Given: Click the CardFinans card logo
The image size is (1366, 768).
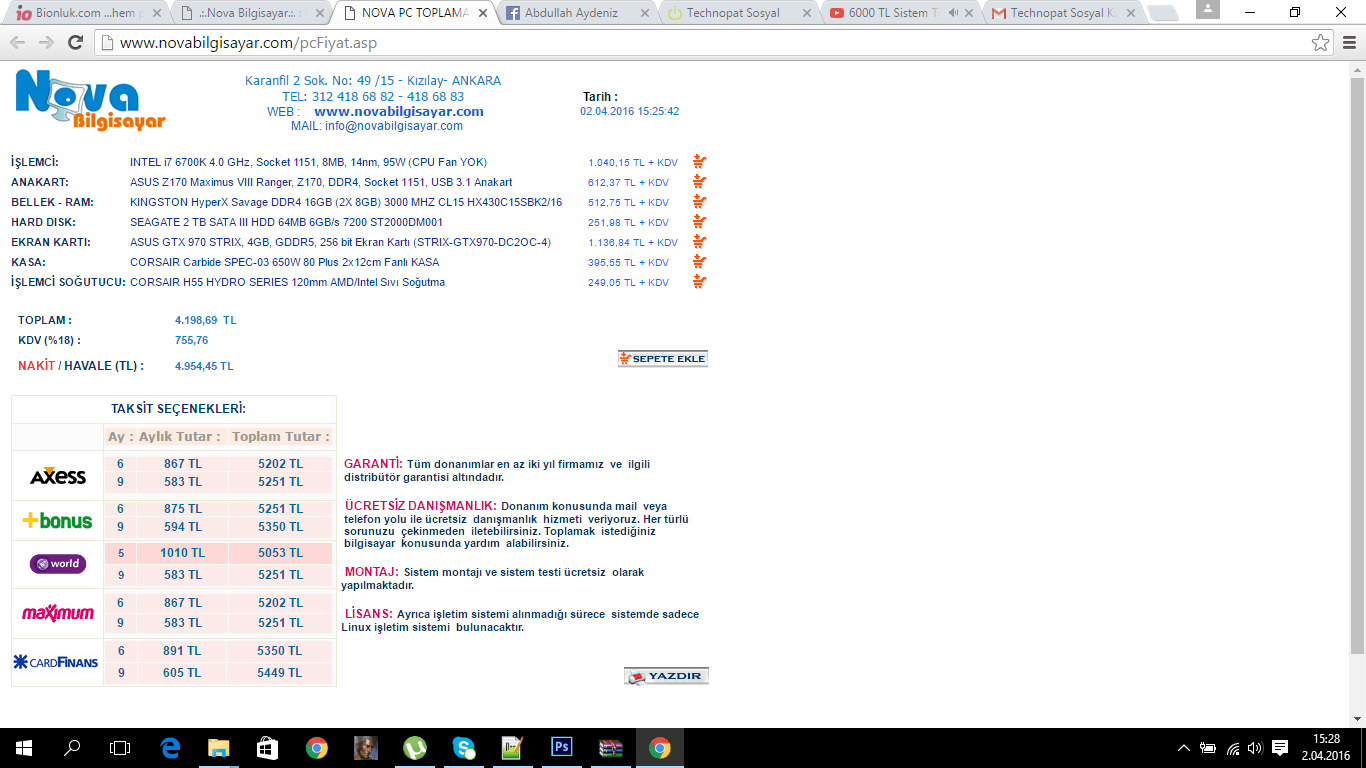Looking at the screenshot, I should click(56, 662).
